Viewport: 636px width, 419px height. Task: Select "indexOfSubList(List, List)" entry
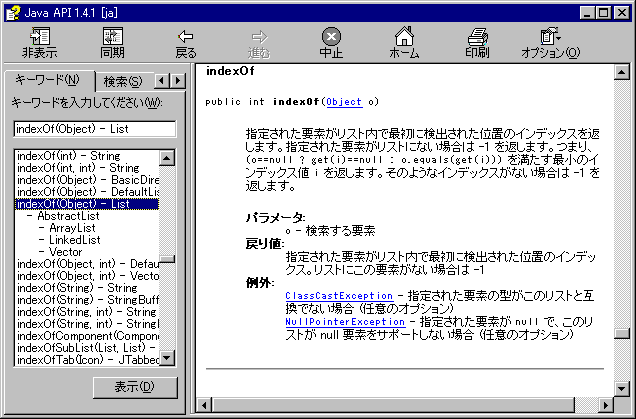[x=87, y=348]
